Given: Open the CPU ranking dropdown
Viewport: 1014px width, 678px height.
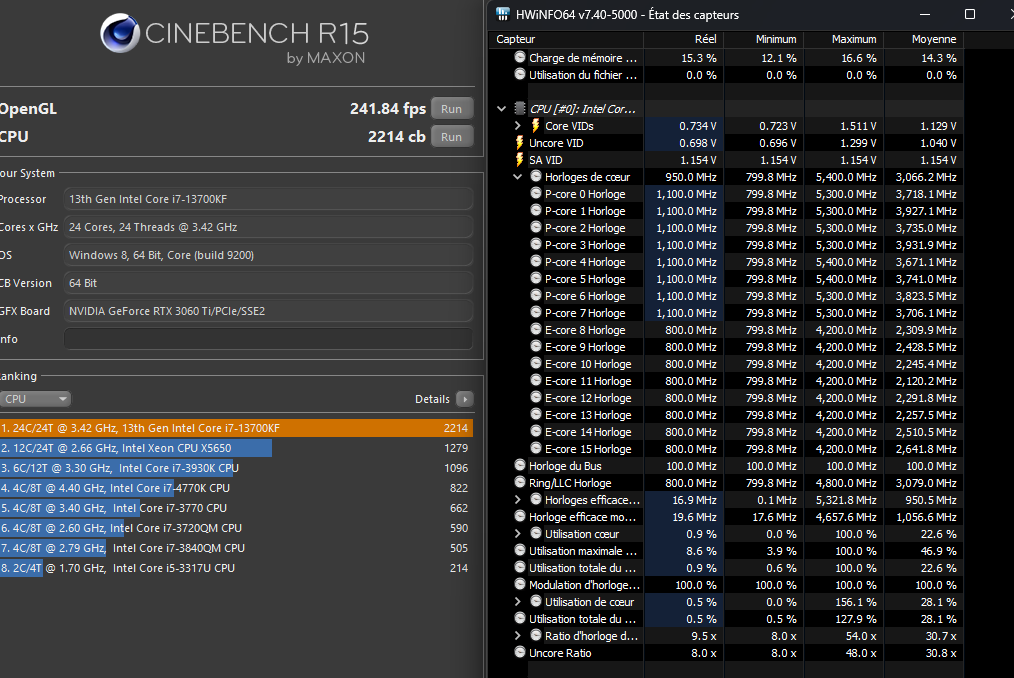Looking at the screenshot, I should tap(35, 399).
